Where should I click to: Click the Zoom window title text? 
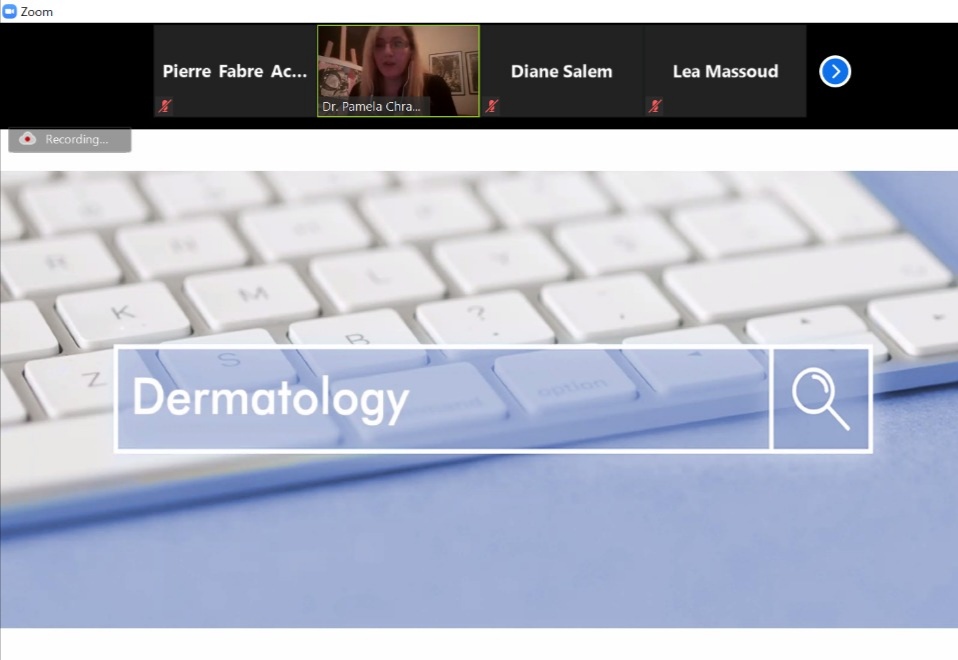coord(37,12)
